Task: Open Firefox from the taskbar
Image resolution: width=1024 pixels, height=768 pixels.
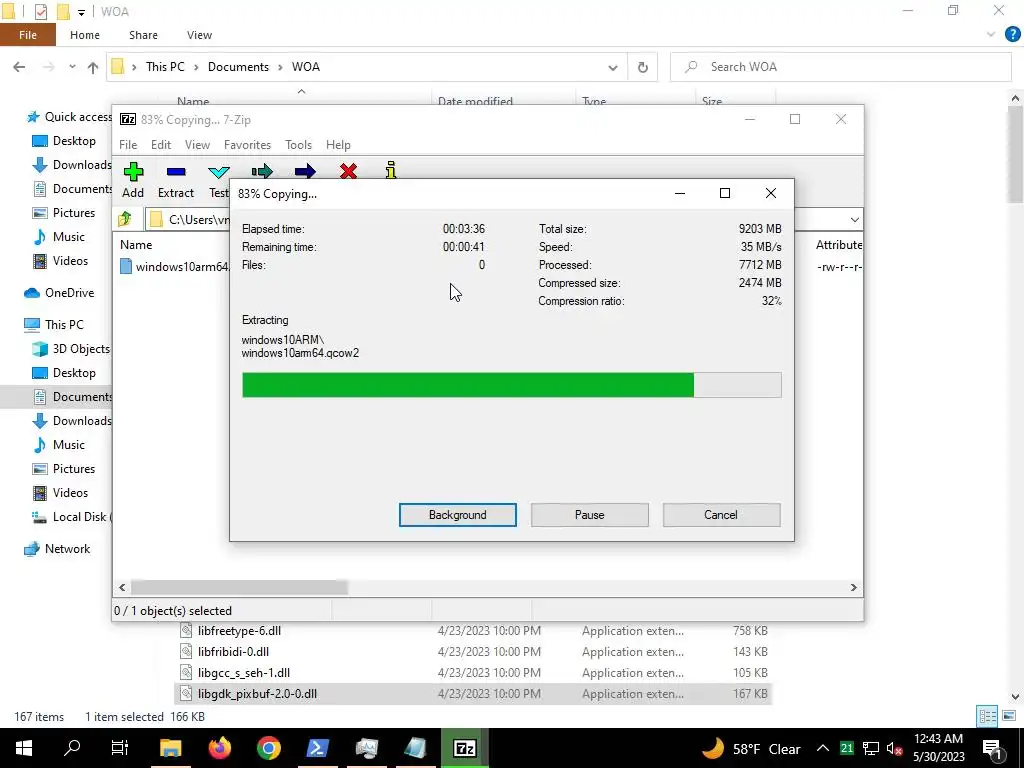Action: coord(219,748)
